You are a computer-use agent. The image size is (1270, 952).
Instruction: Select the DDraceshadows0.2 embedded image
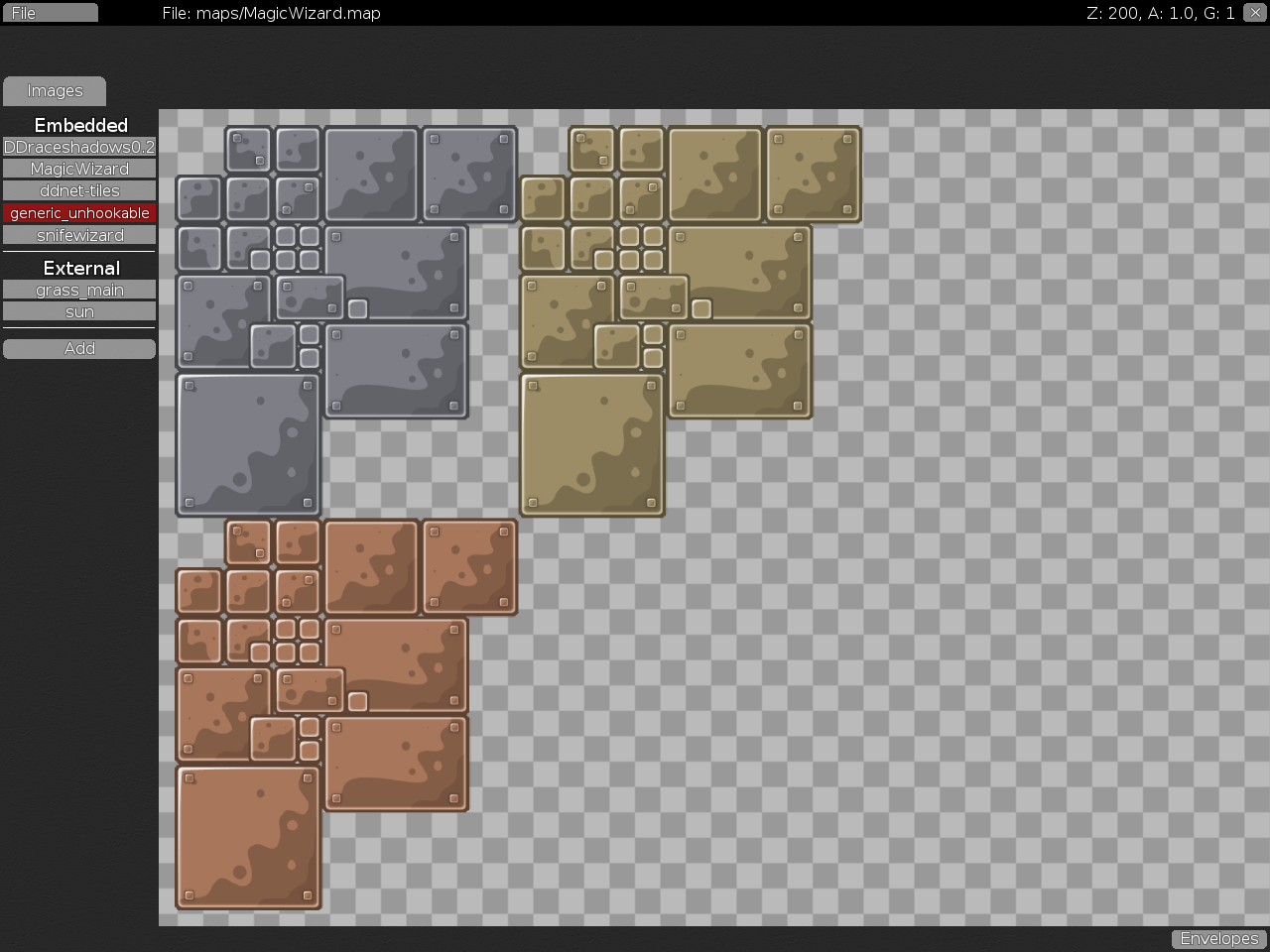pyautogui.click(x=79, y=147)
